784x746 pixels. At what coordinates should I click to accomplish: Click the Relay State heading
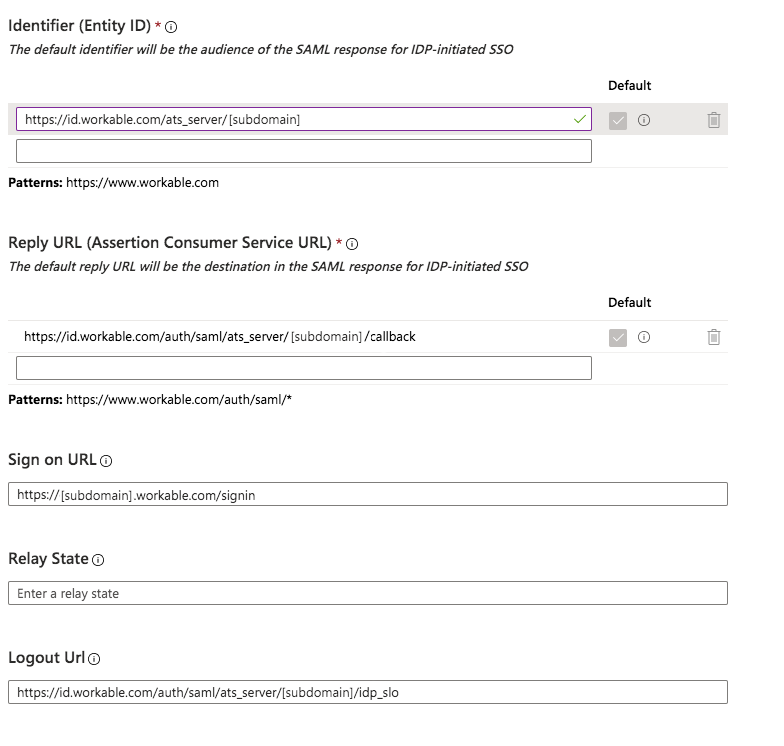pyautogui.click(x=48, y=558)
